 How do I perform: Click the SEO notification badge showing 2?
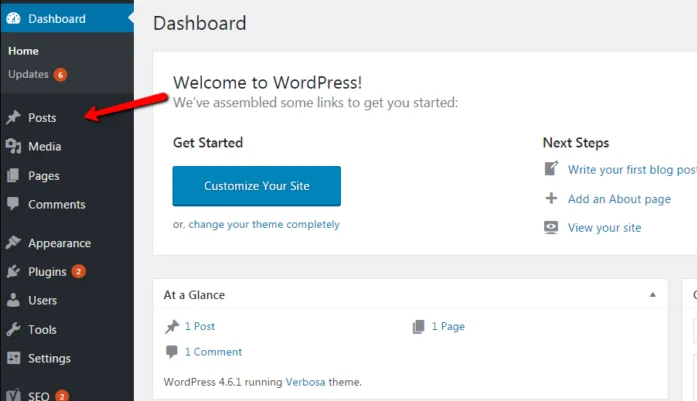pyautogui.click(x=62, y=396)
